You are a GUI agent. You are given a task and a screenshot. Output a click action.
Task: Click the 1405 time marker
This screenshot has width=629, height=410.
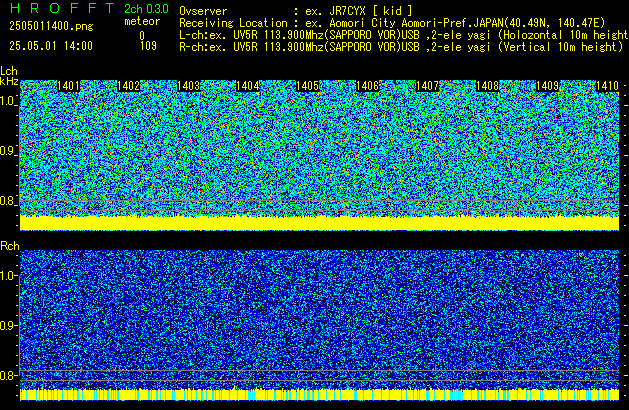pyautogui.click(x=308, y=86)
